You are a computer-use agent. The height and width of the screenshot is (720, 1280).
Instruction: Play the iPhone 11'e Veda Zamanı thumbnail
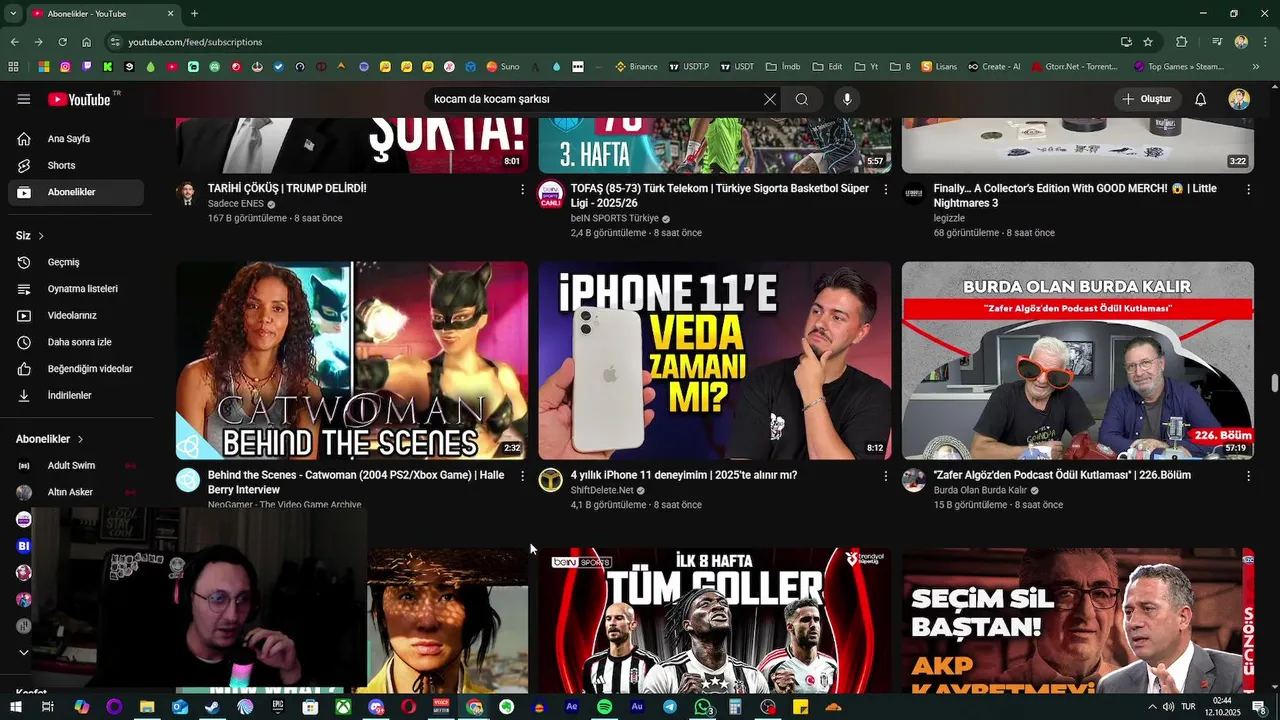click(x=715, y=360)
